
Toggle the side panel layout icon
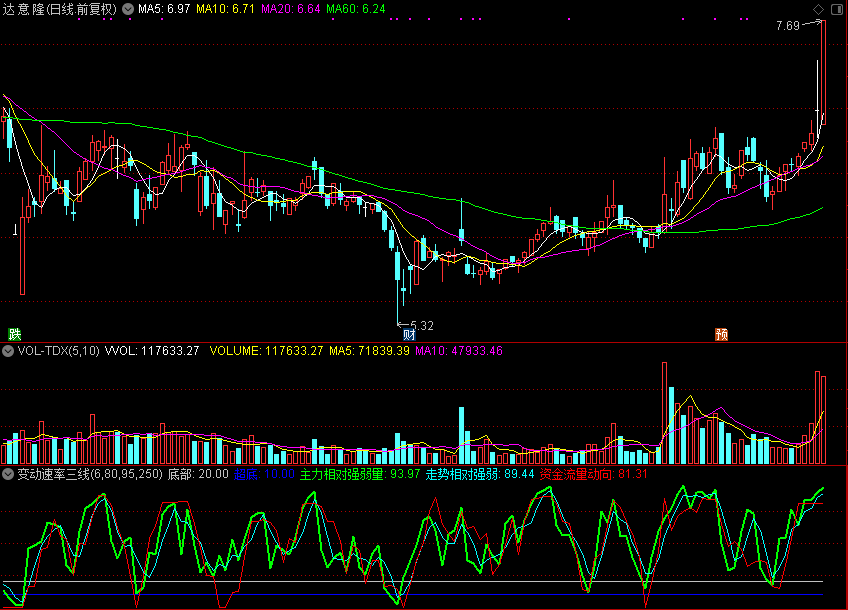(836, 9)
